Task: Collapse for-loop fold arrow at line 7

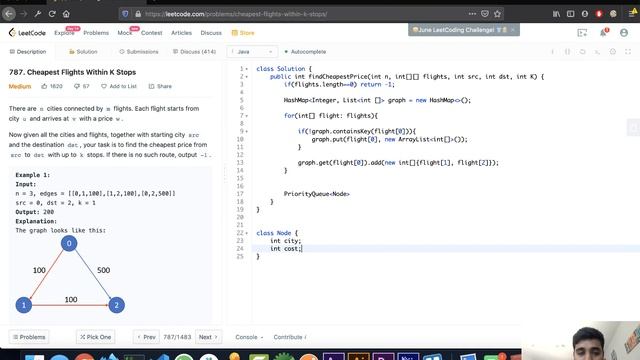Action: [x=247, y=116]
